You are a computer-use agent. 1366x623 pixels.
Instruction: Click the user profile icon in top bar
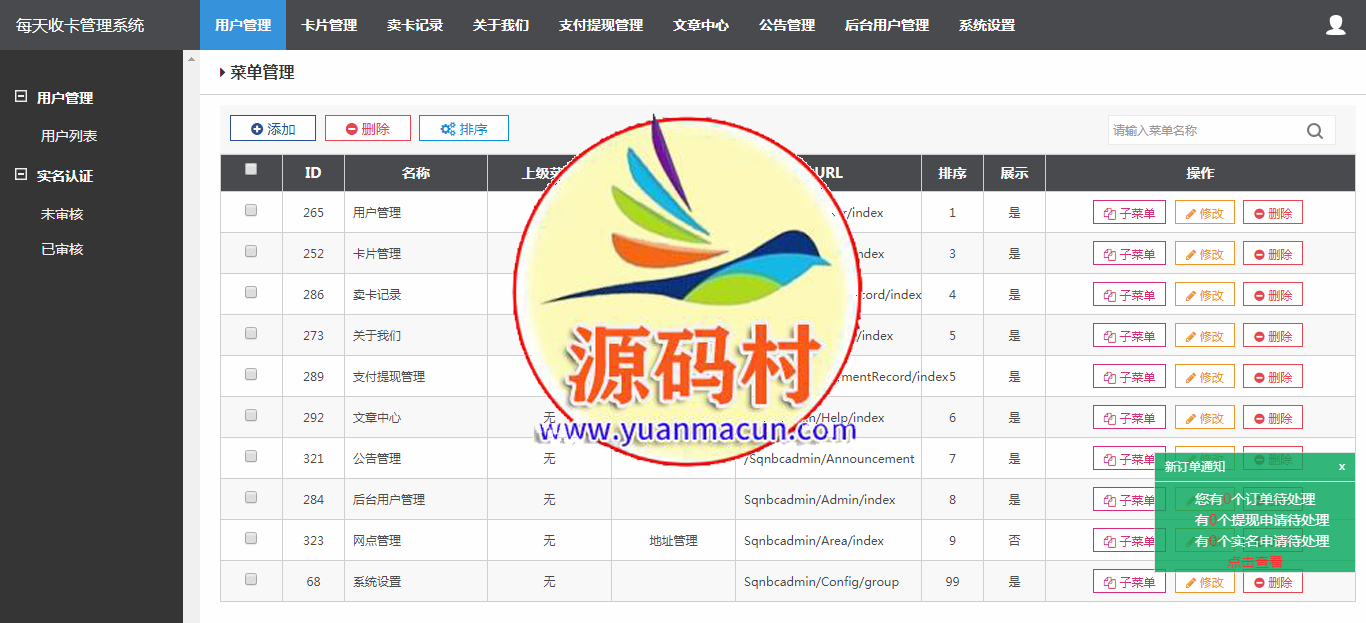coord(1335,25)
